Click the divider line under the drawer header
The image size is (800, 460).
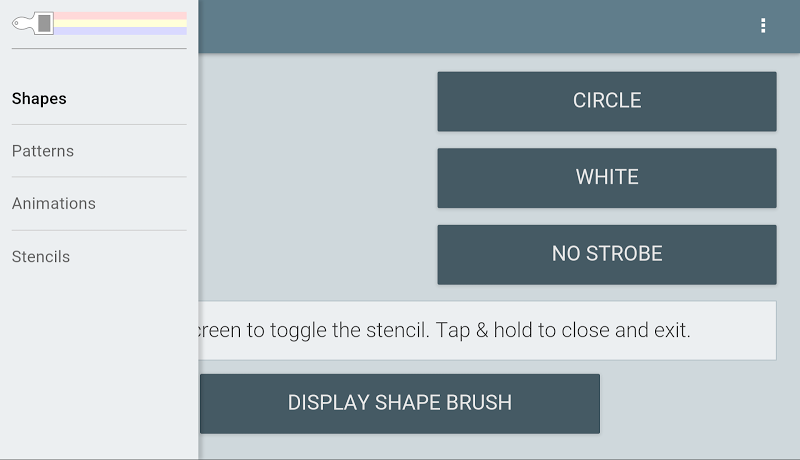click(x=99, y=48)
